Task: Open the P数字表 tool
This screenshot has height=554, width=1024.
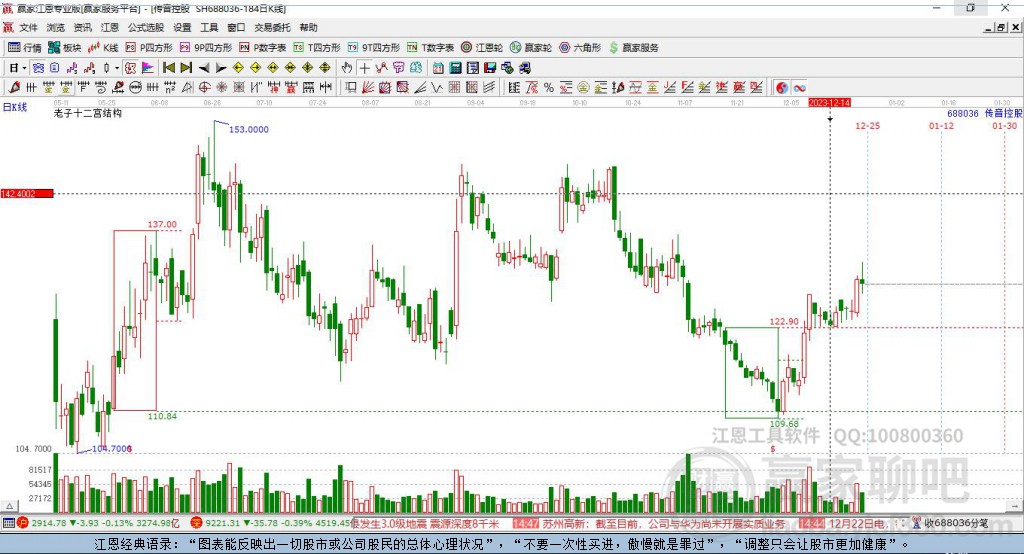Action: (263, 48)
